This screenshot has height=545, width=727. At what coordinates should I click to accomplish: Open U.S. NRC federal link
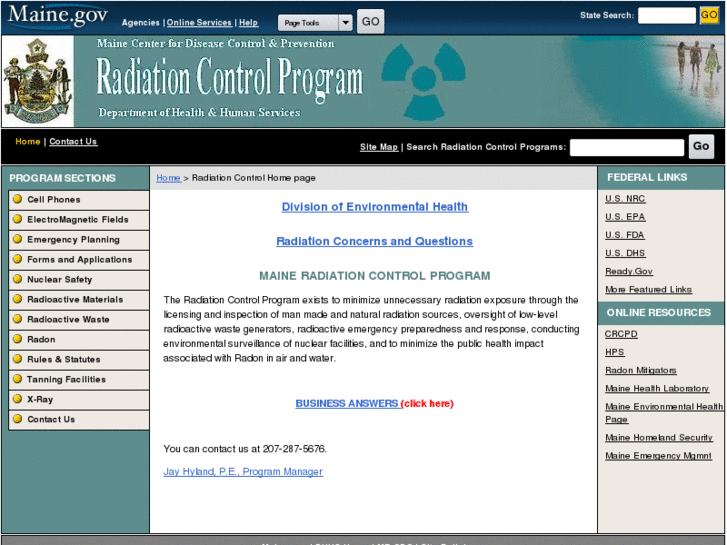click(x=625, y=199)
